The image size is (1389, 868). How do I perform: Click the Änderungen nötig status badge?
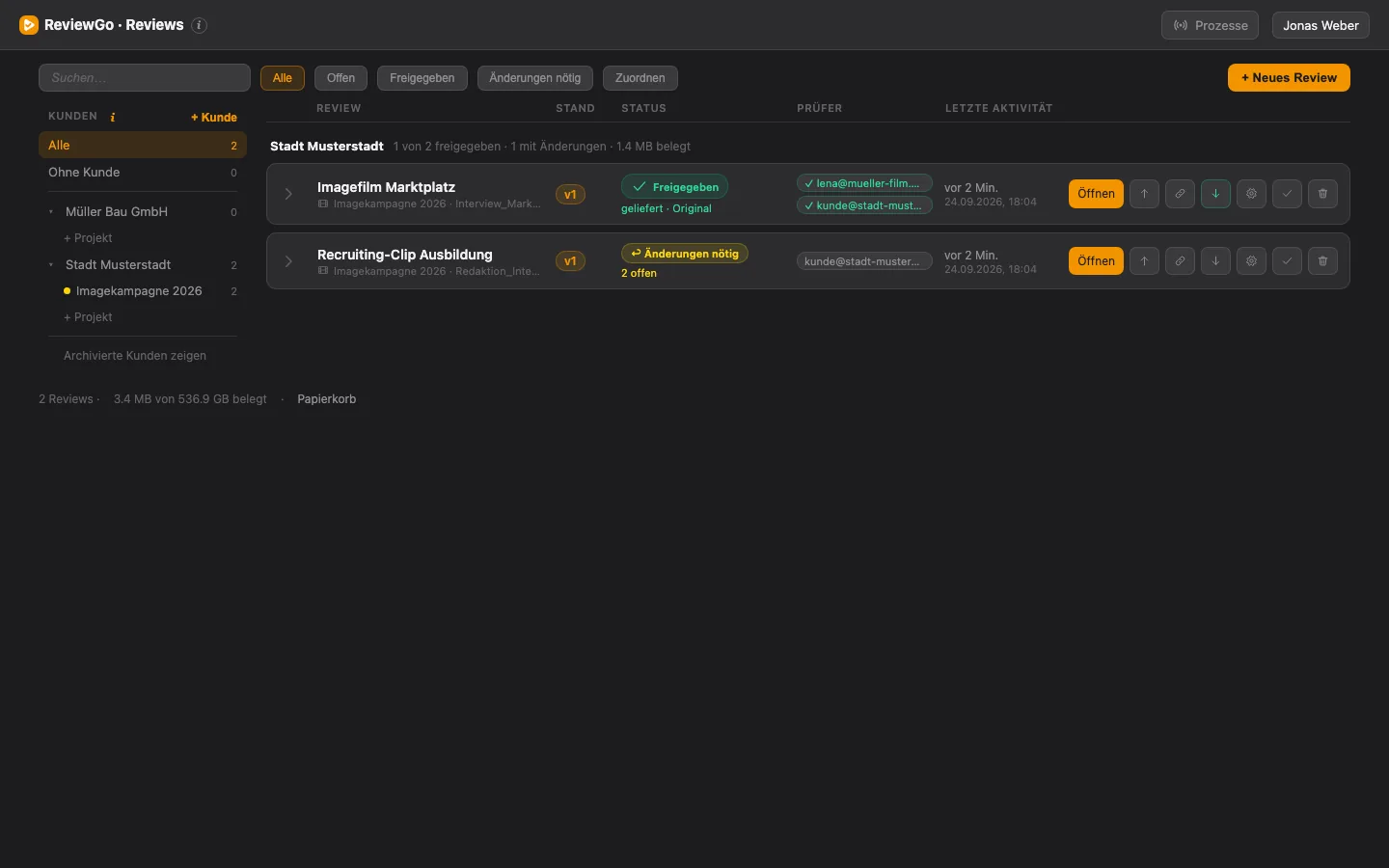pyautogui.click(x=685, y=254)
